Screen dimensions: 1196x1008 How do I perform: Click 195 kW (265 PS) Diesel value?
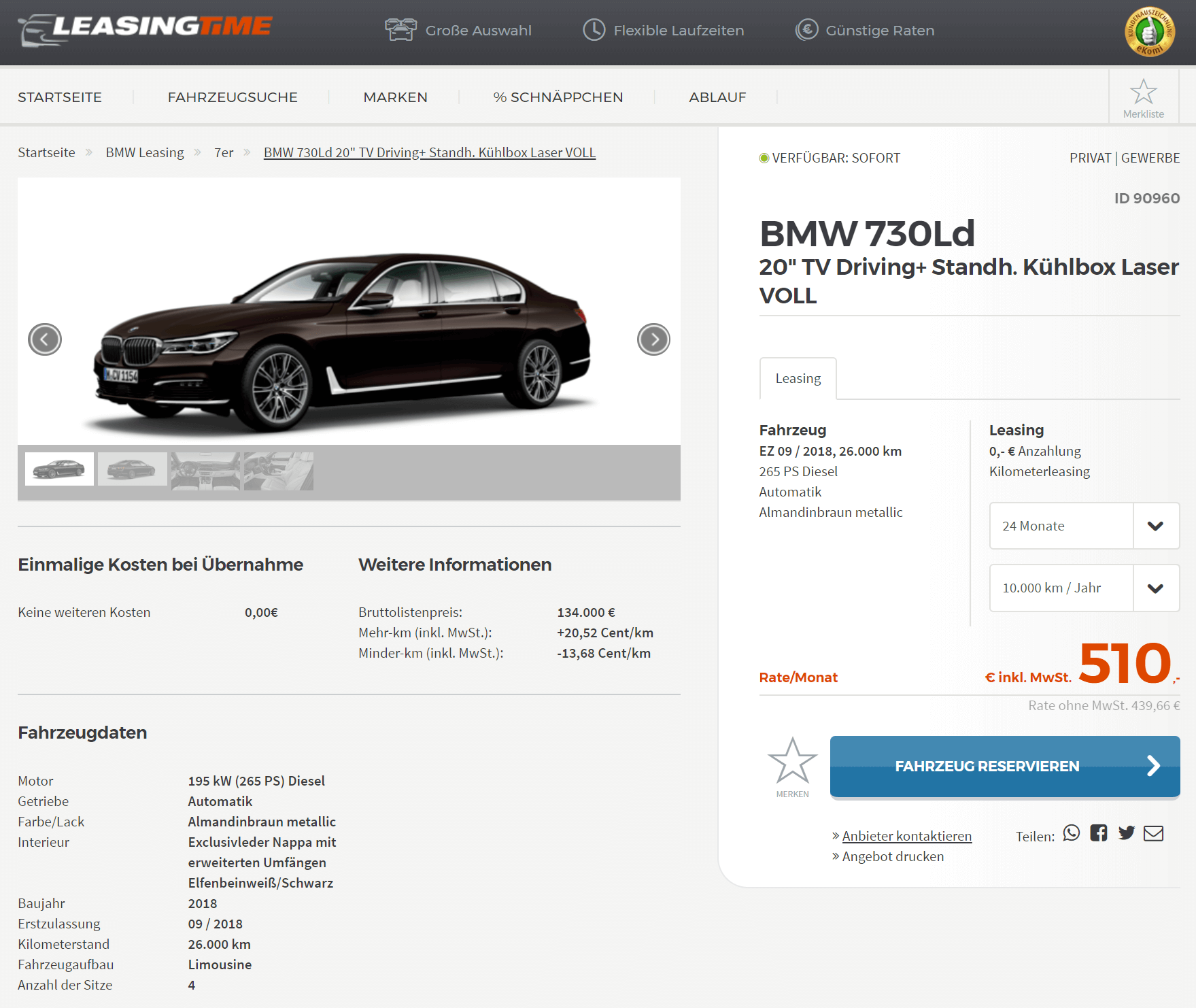[x=256, y=781]
